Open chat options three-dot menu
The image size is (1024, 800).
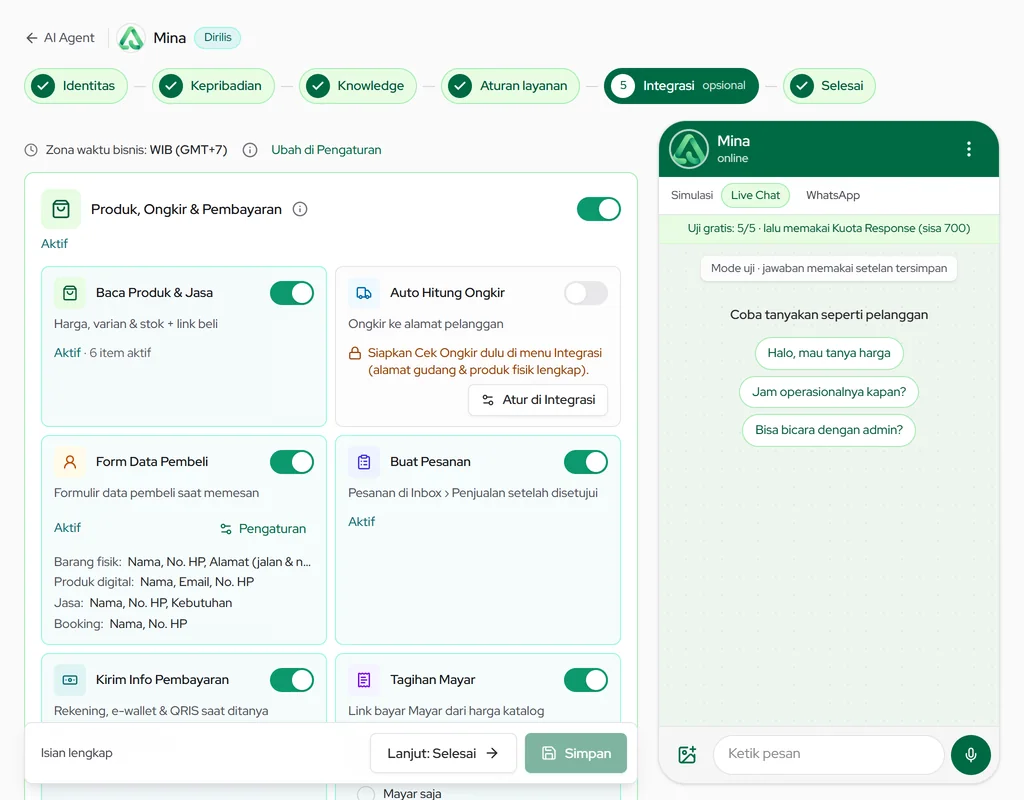[x=968, y=149]
